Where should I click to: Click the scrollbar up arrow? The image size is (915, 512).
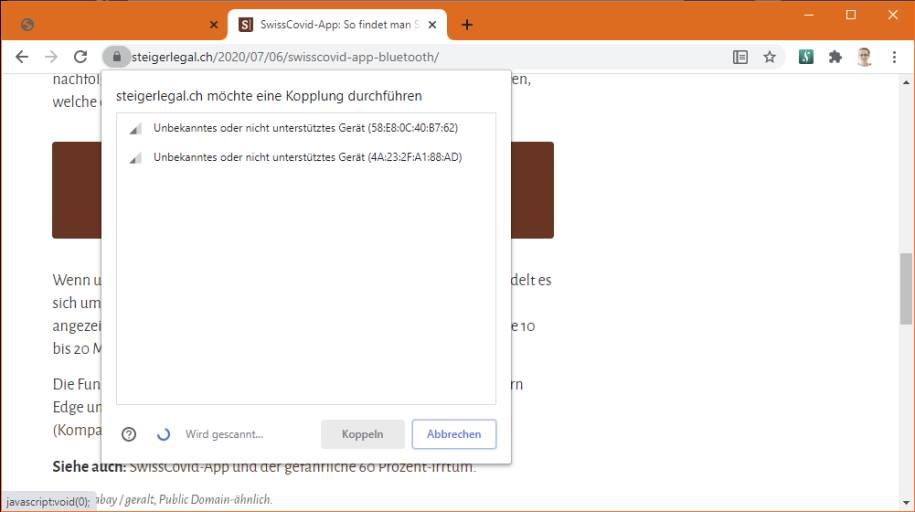[x=906, y=82]
